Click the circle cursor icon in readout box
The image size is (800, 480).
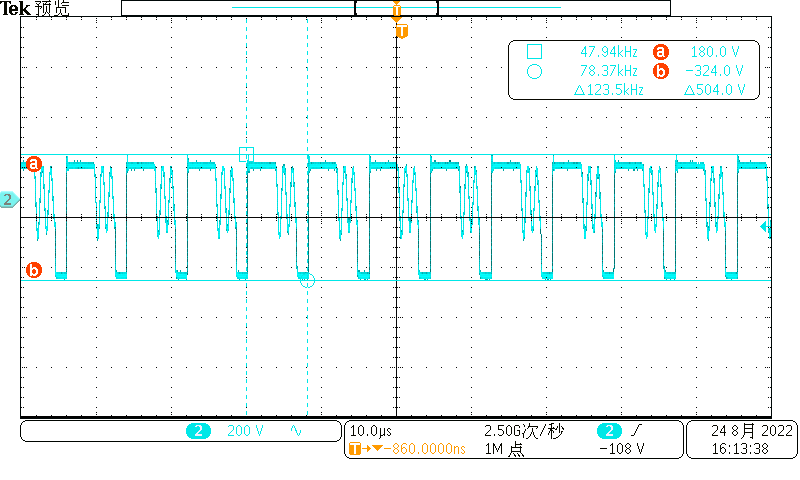534,71
